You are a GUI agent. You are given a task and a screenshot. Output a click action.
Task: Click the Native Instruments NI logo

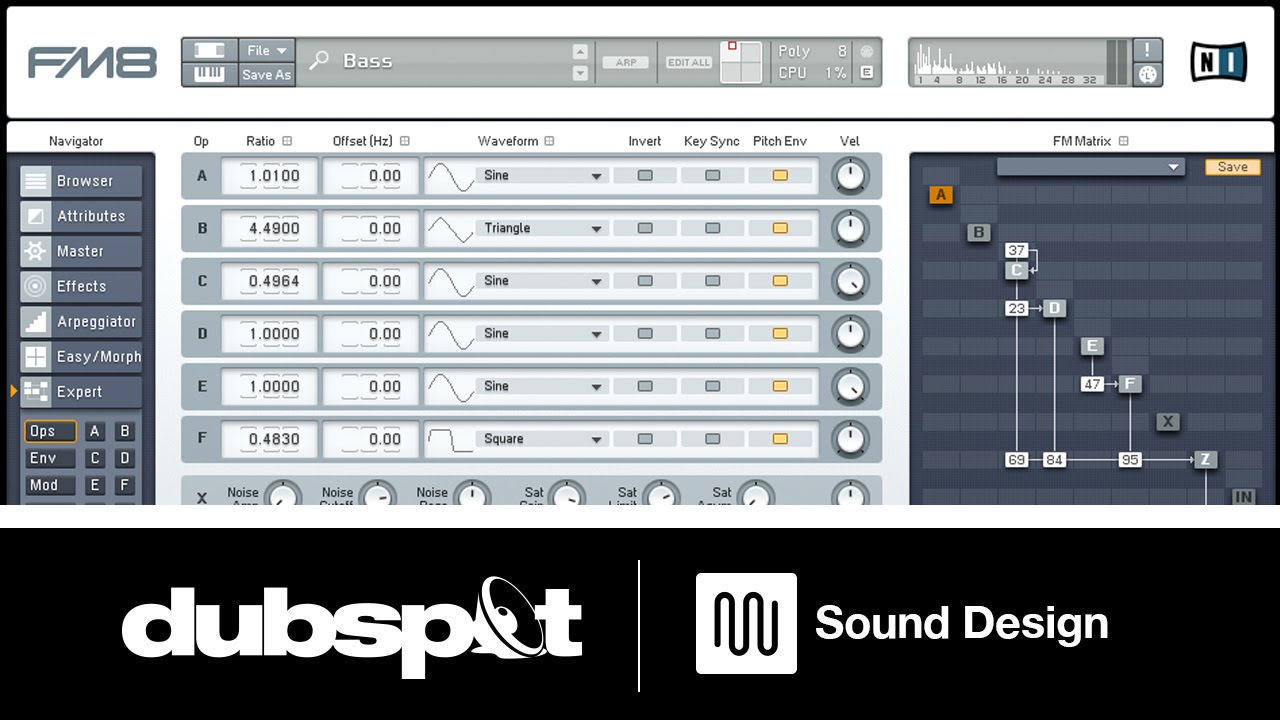pos(1219,62)
